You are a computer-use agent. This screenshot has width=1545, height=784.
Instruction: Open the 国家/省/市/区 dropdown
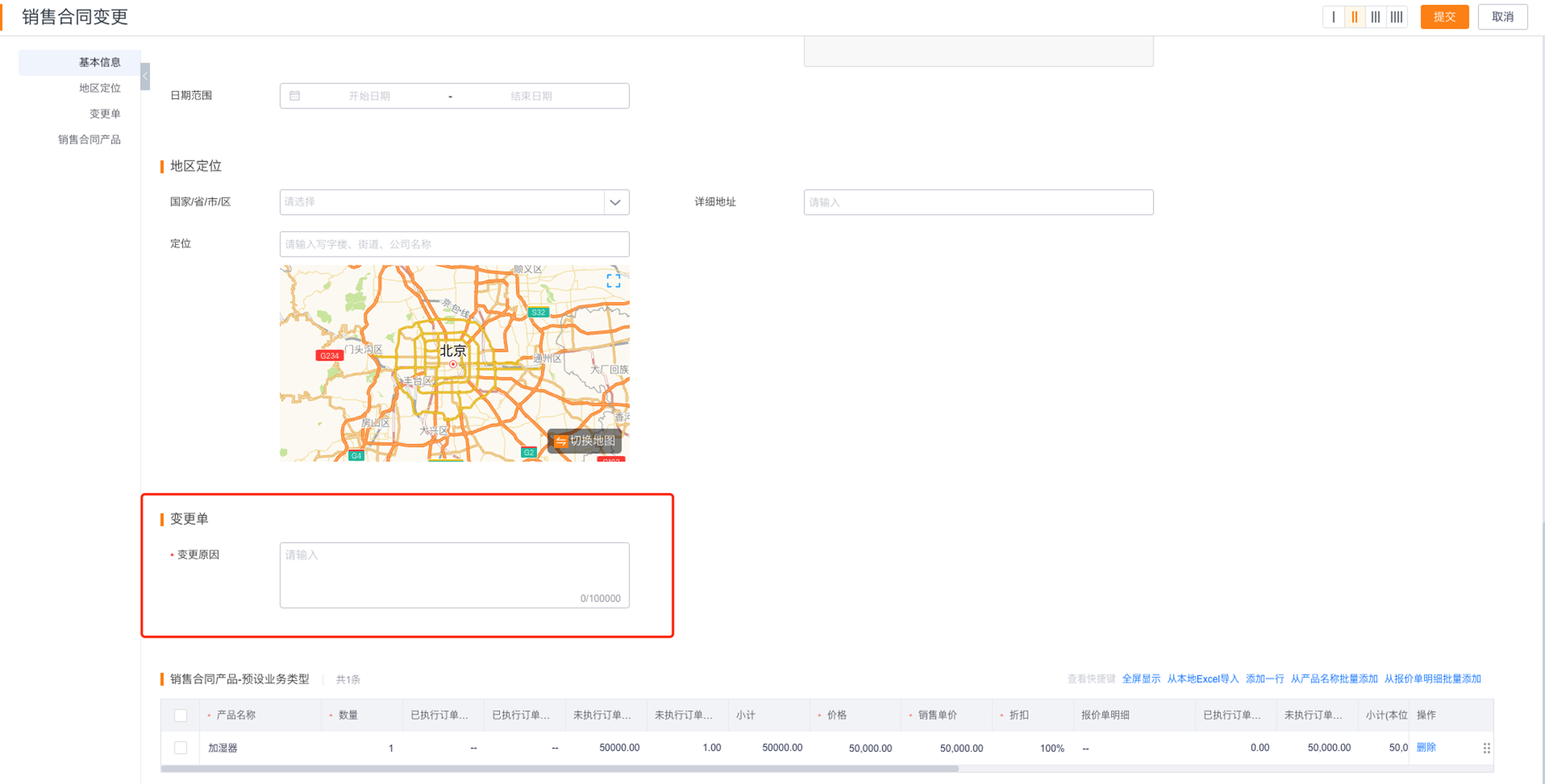click(454, 202)
